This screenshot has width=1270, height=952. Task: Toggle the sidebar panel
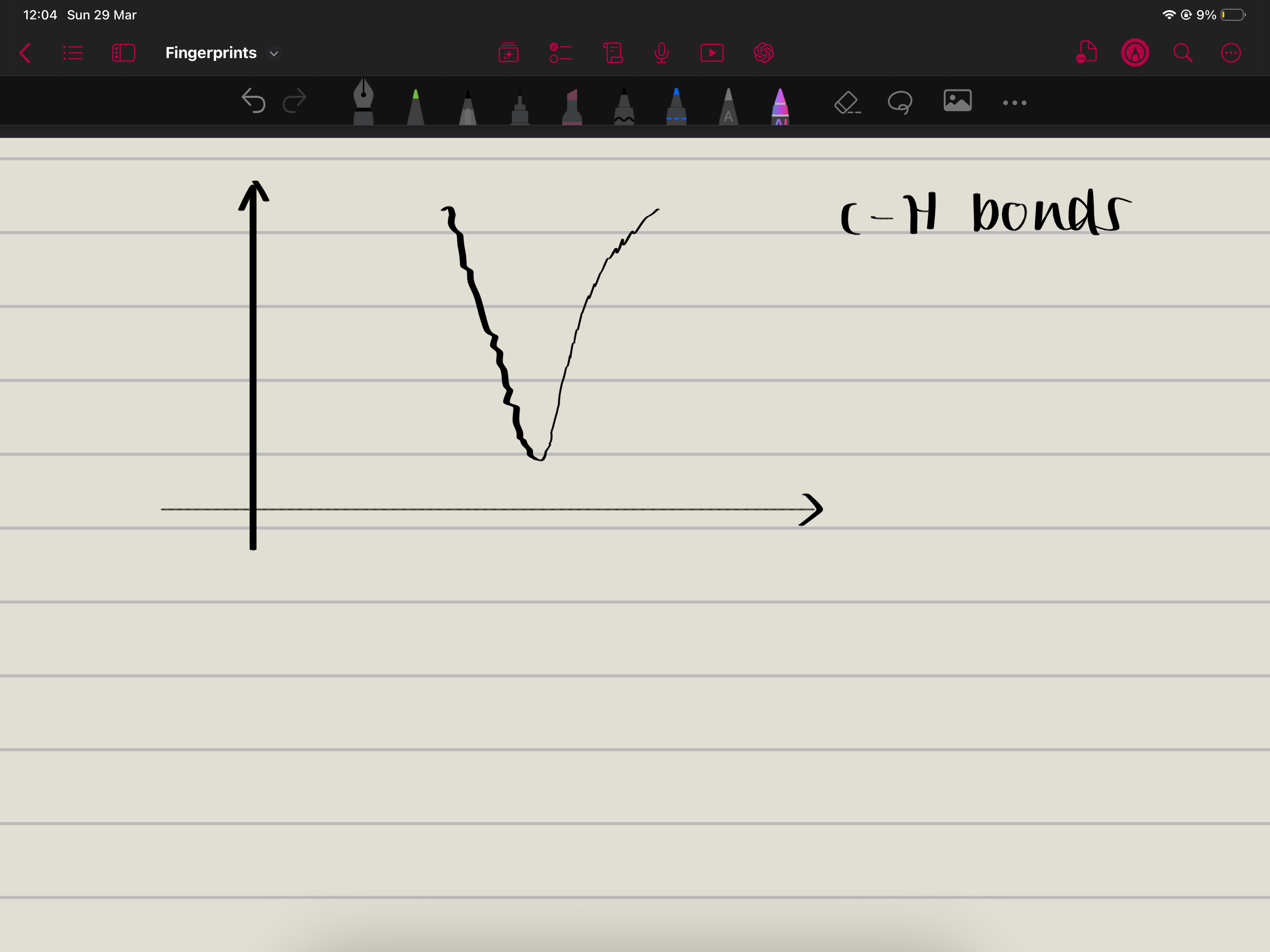coord(123,53)
